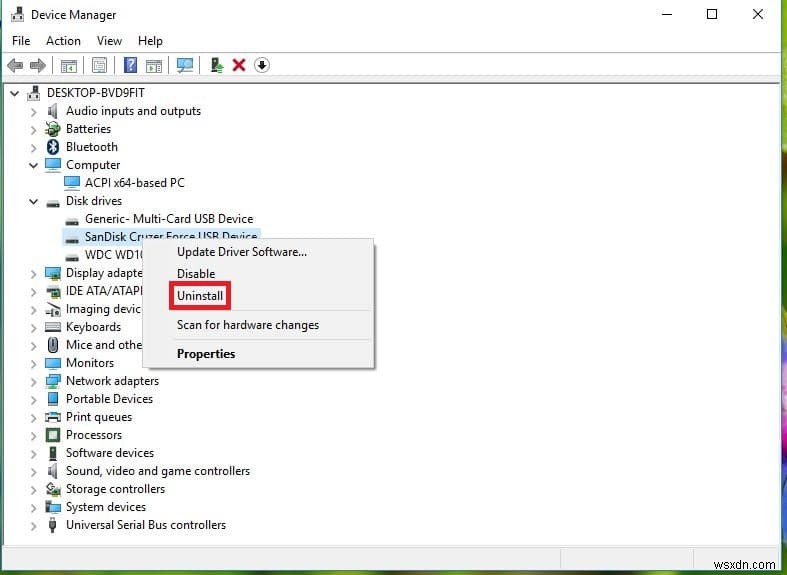Expand the Network adapters chevron
The height and width of the screenshot is (575, 787).
click(x=34, y=381)
